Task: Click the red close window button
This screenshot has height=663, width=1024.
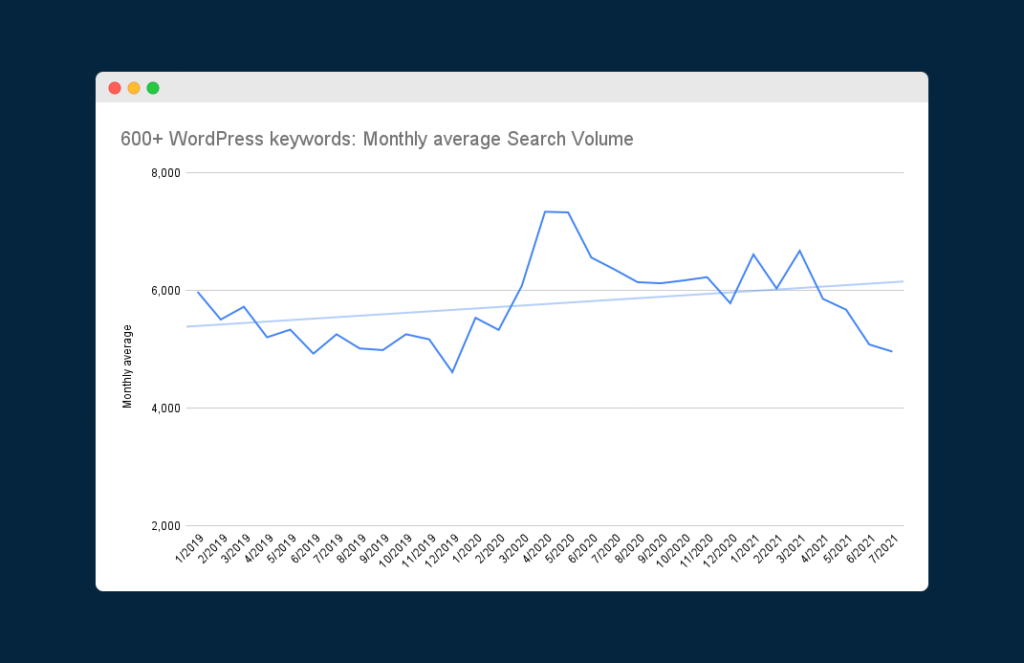Action: tap(115, 88)
